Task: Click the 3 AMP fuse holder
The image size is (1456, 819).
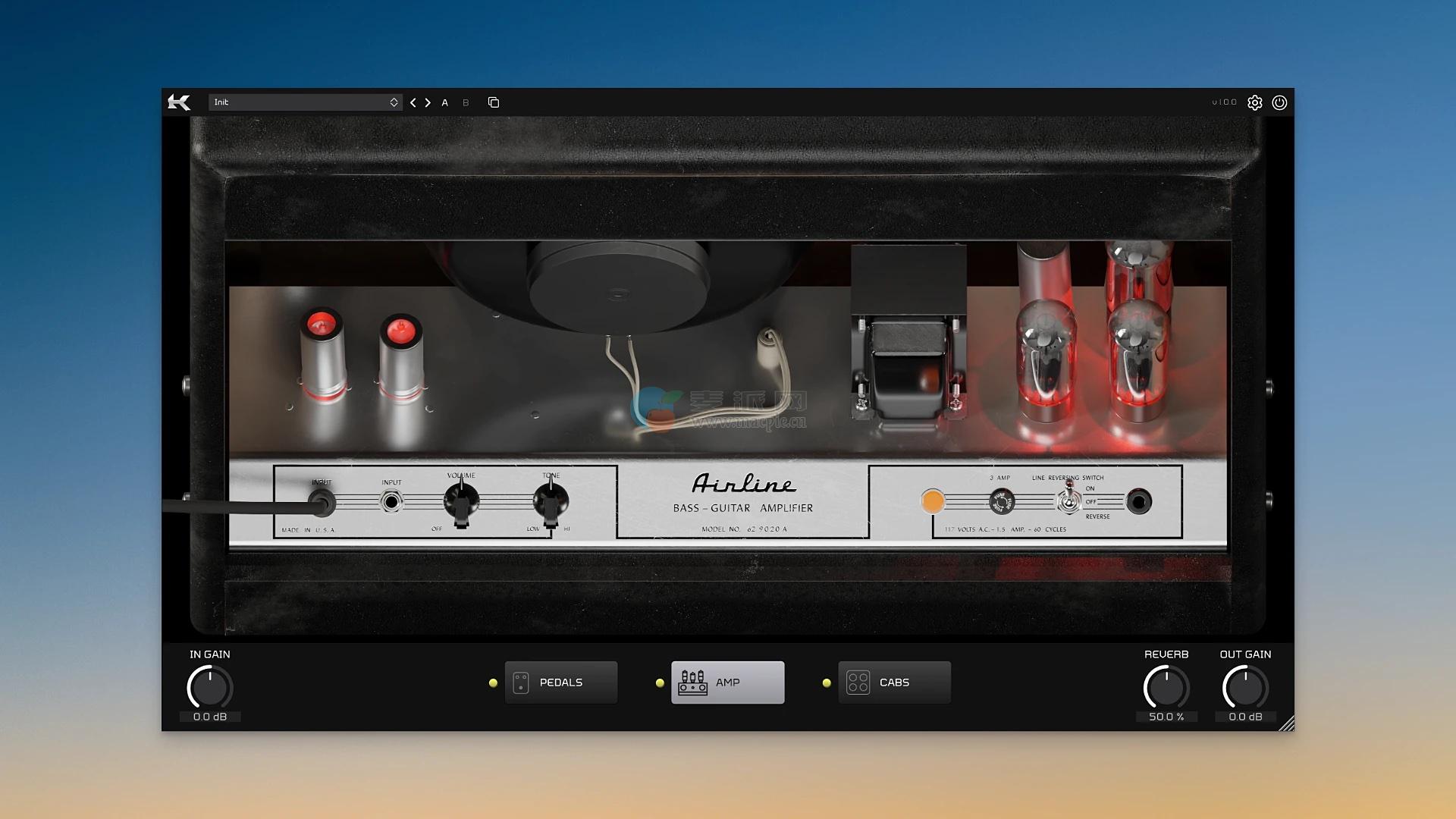Action: point(1002,501)
